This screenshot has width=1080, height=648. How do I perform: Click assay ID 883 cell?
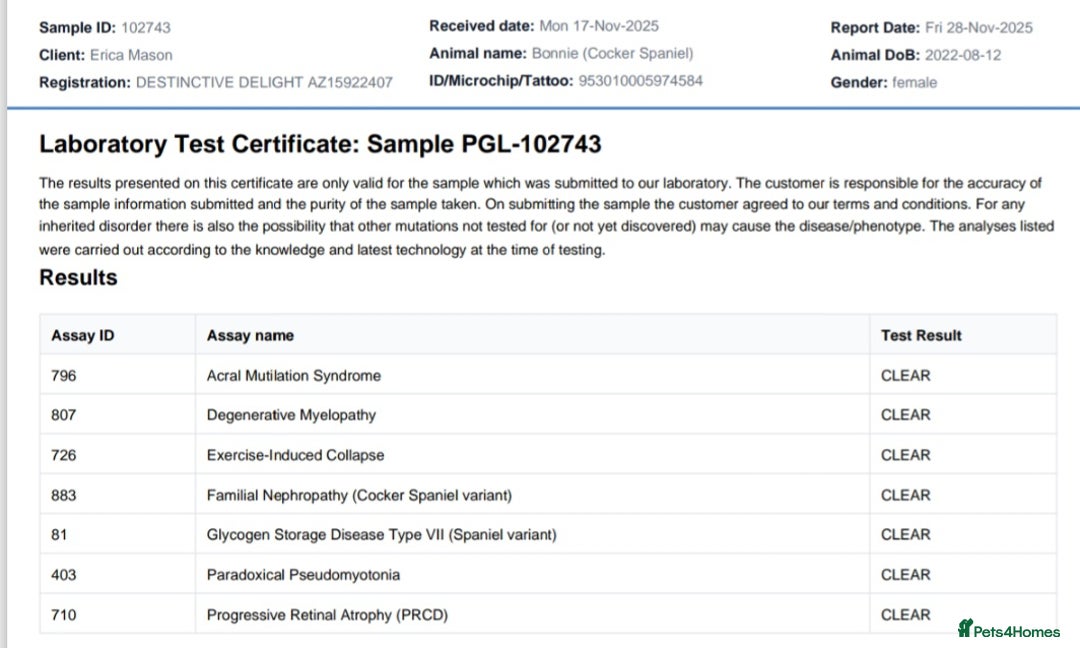coord(64,495)
